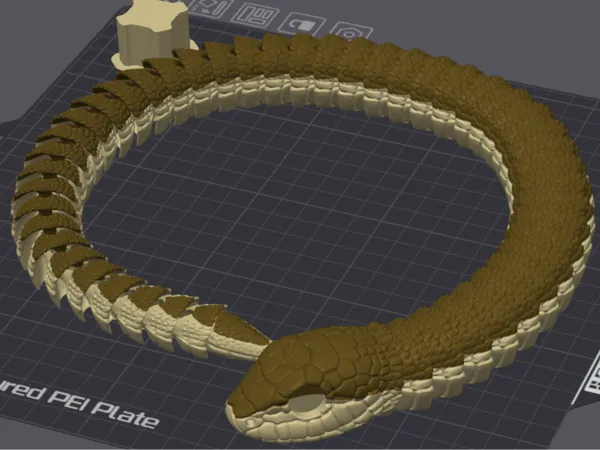
Task: Open plate settings via the gear icon
Action: coord(351,33)
